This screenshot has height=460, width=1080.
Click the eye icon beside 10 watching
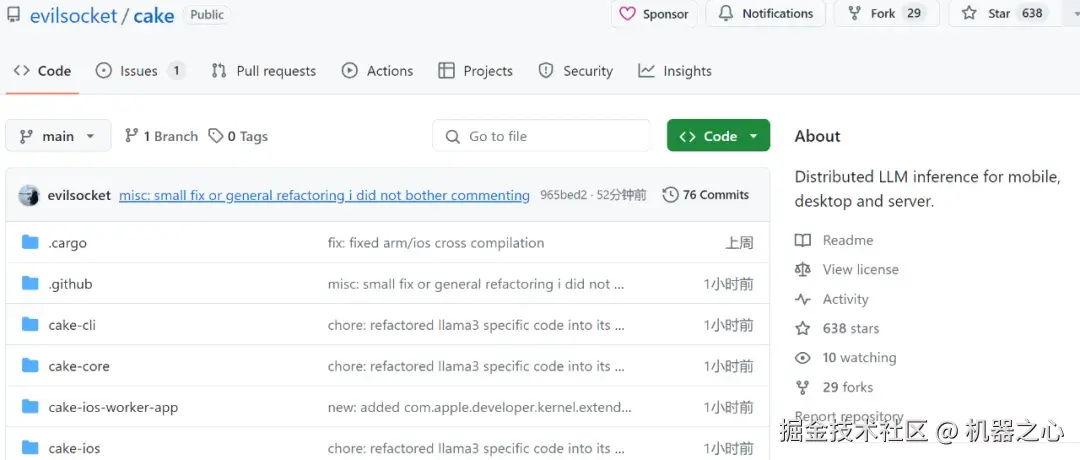pos(802,358)
